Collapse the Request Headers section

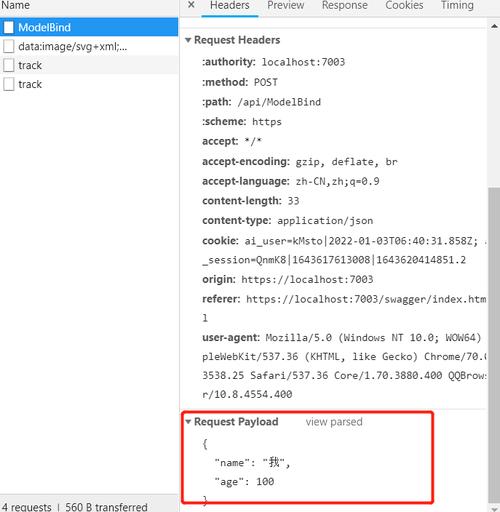tap(188, 40)
